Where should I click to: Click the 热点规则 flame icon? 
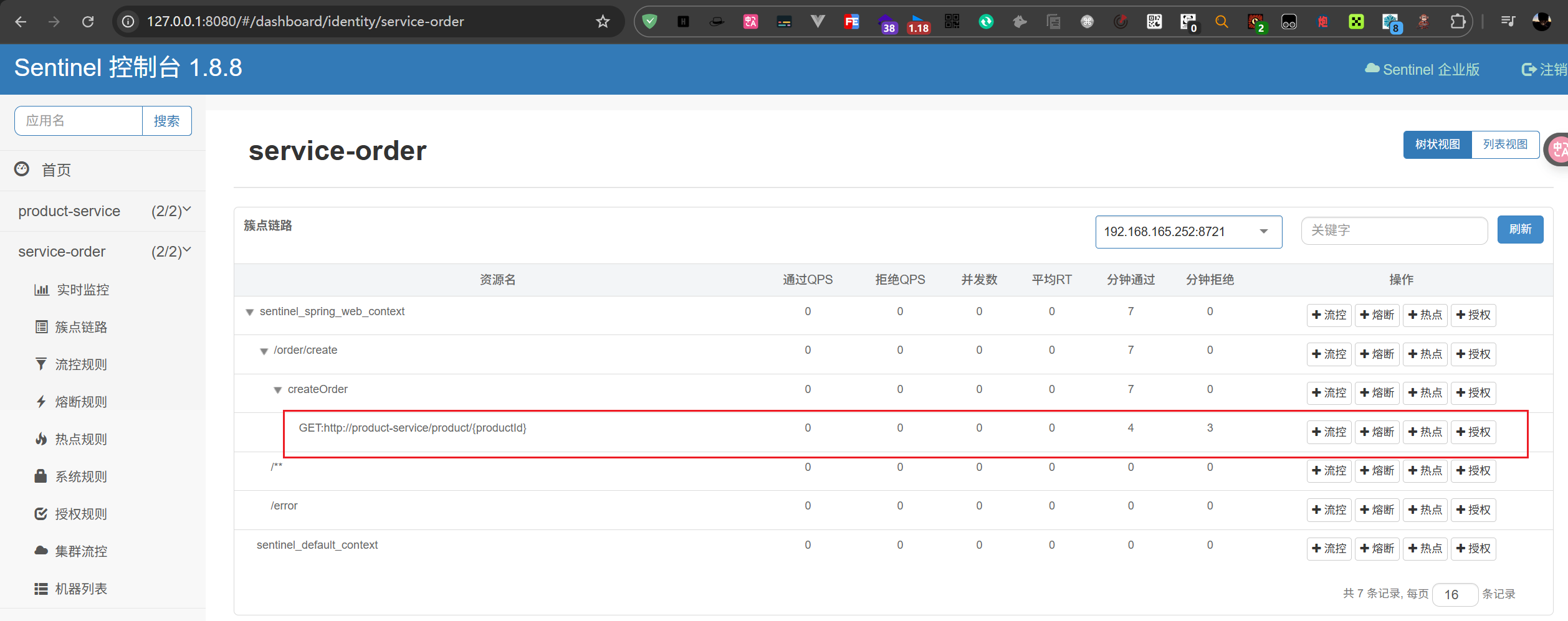pos(41,439)
